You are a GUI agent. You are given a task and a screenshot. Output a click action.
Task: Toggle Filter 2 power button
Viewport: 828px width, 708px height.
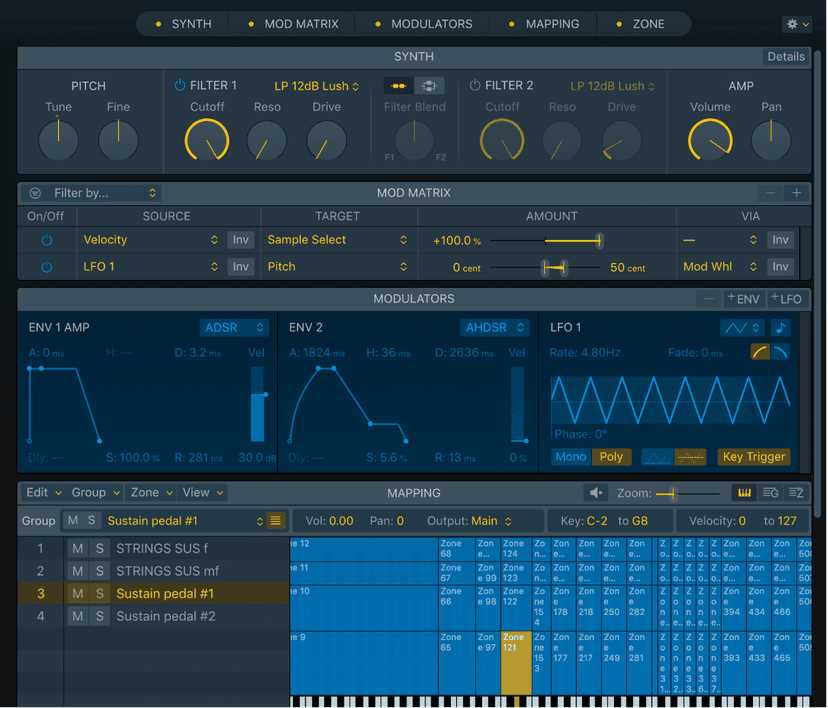[475, 85]
